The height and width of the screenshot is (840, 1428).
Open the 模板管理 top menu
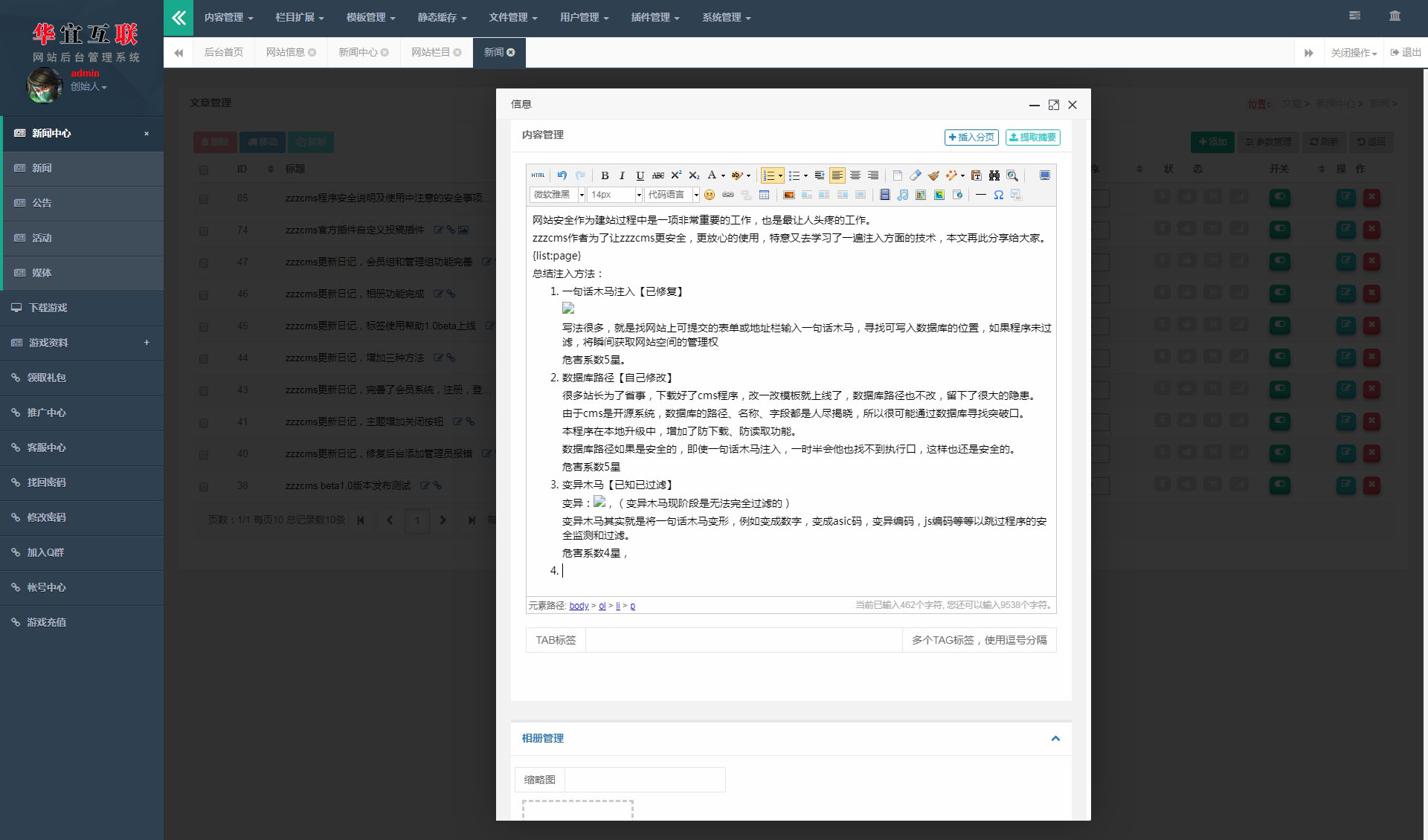(x=370, y=17)
